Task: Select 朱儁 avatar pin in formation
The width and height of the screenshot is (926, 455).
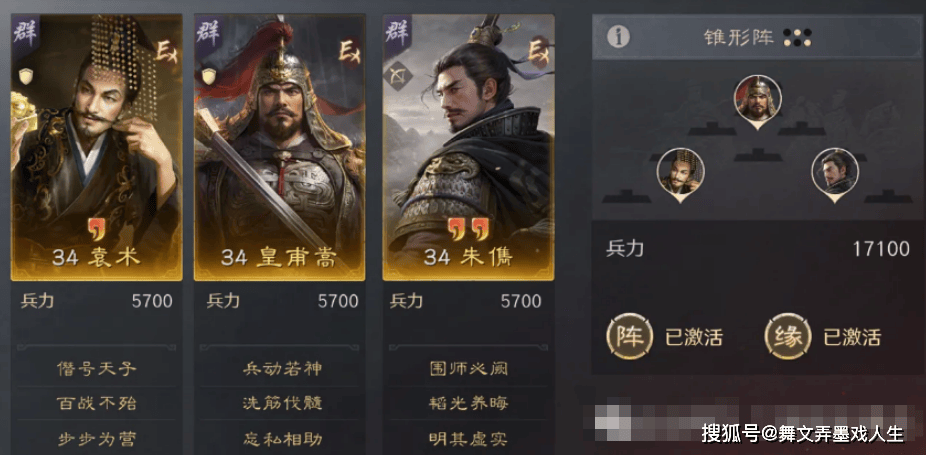Action: [x=834, y=175]
